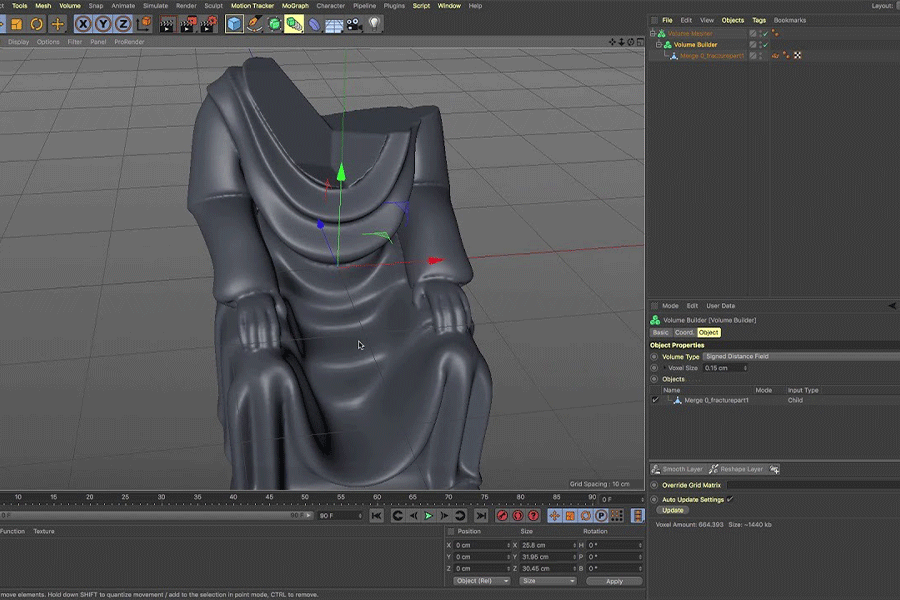Click the Floor environment icon

coord(334,23)
